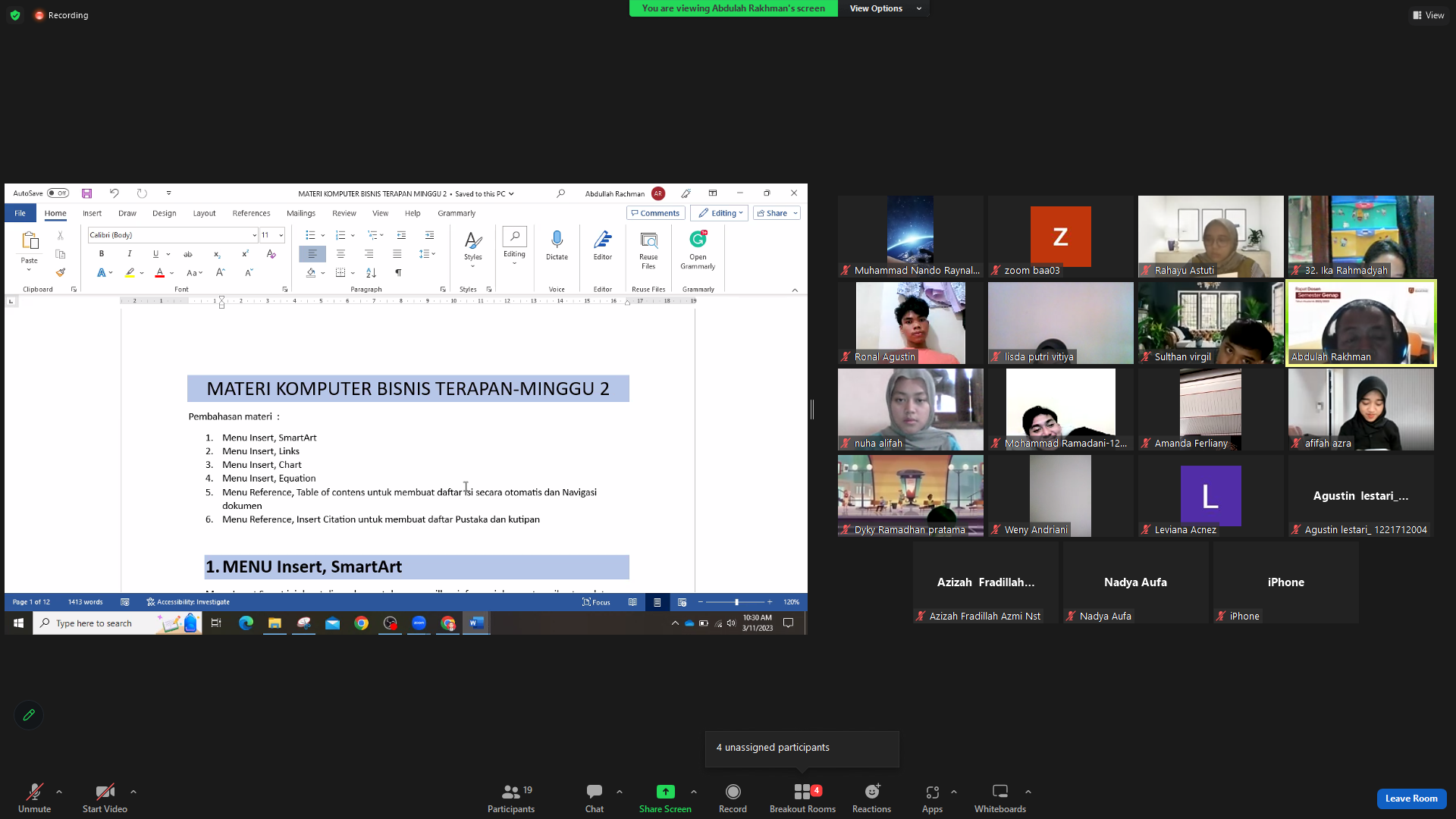Screen dimensions: 1456x819
Task: Click the Share Screen icon
Action: 665,792
